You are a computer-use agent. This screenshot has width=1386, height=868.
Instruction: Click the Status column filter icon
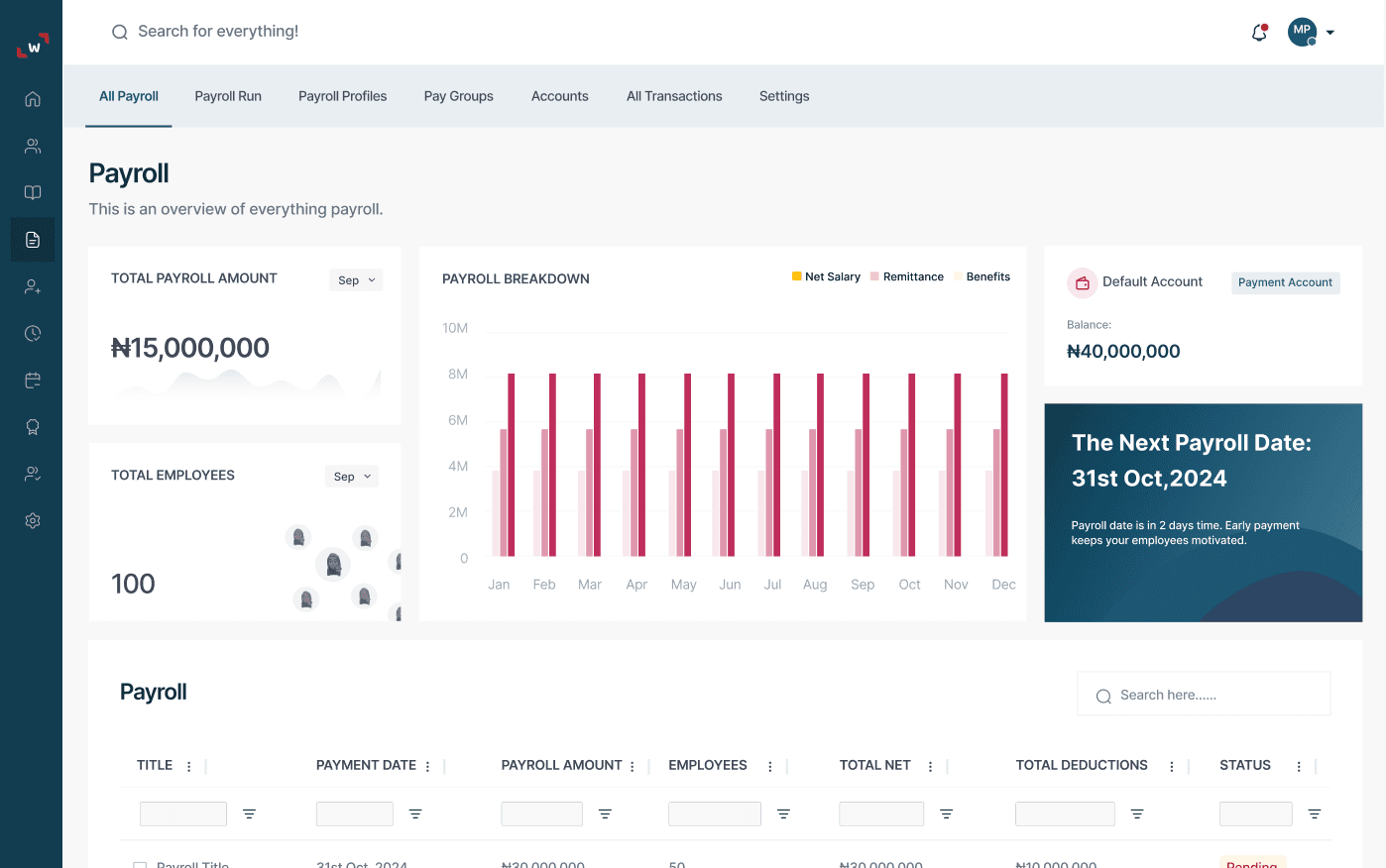coord(1314,814)
